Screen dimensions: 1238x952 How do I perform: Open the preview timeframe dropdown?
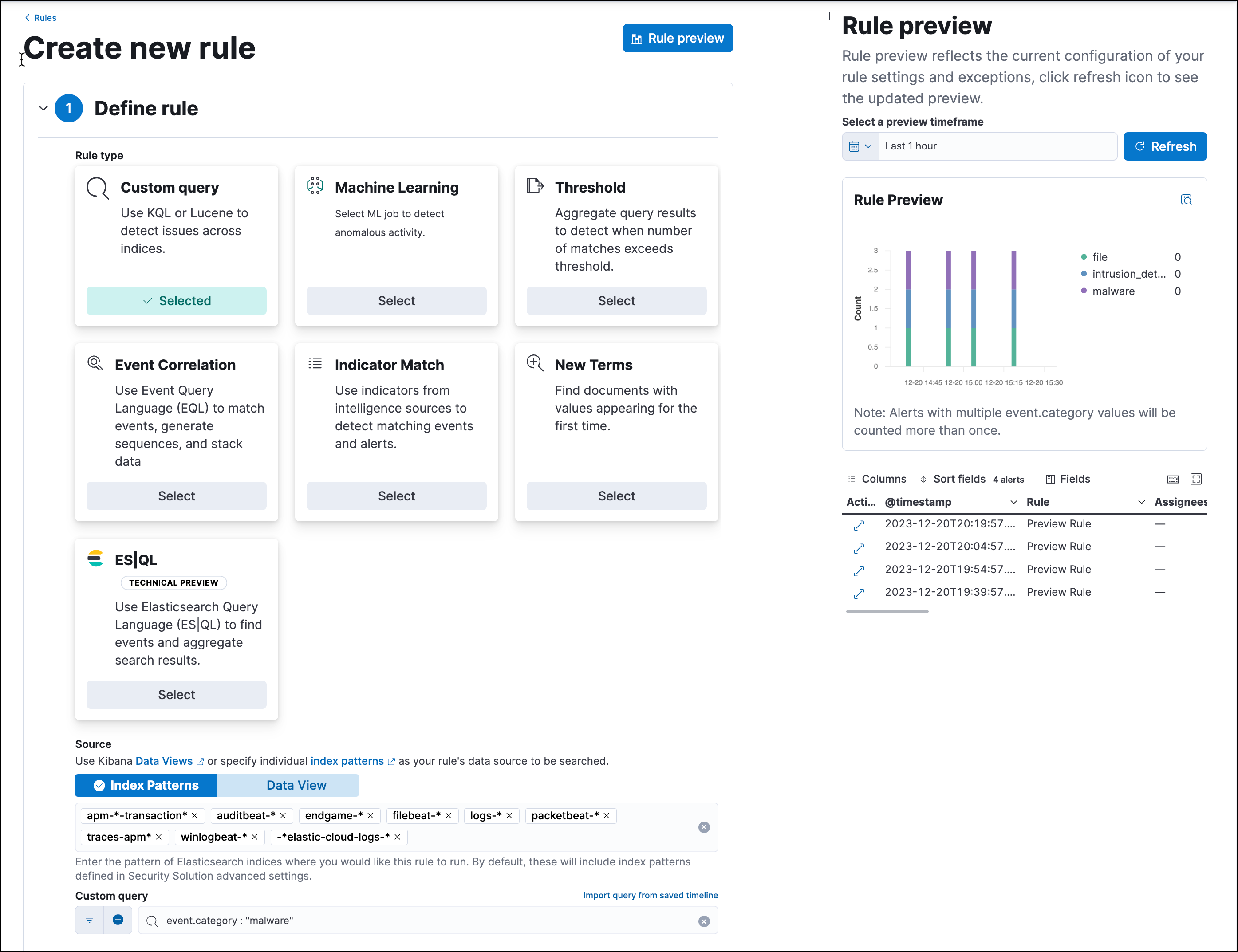tap(860, 146)
